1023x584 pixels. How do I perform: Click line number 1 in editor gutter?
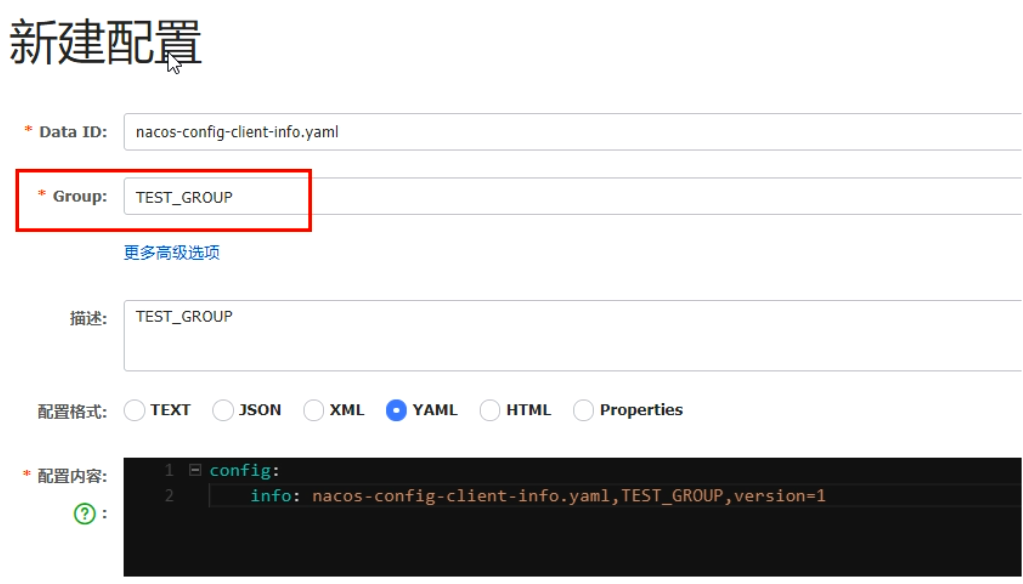pyautogui.click(x=169, y=470)
